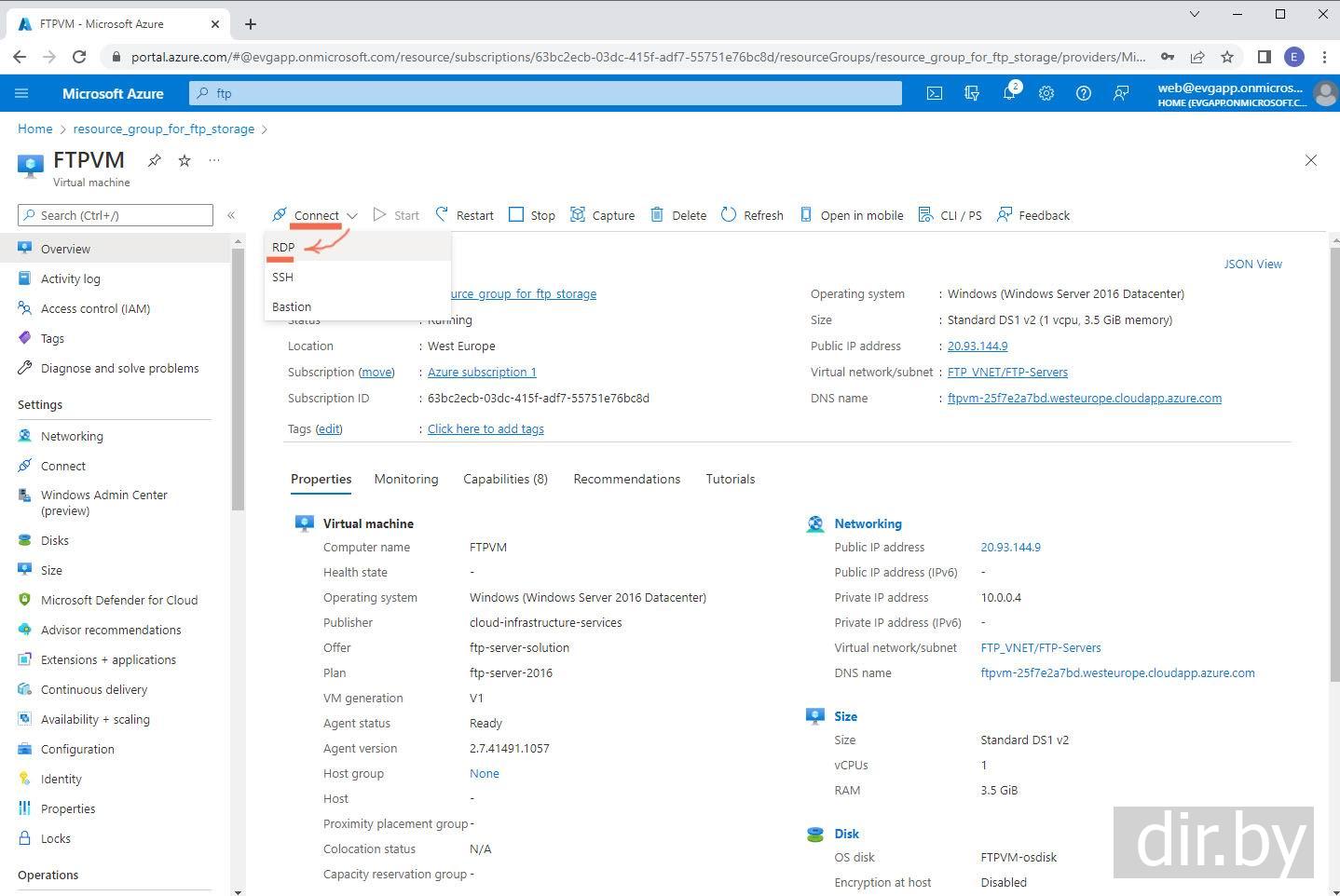This screenshot has height=896, width=1340.
Task: Select the Properties tab
Action: pos(321,479)
